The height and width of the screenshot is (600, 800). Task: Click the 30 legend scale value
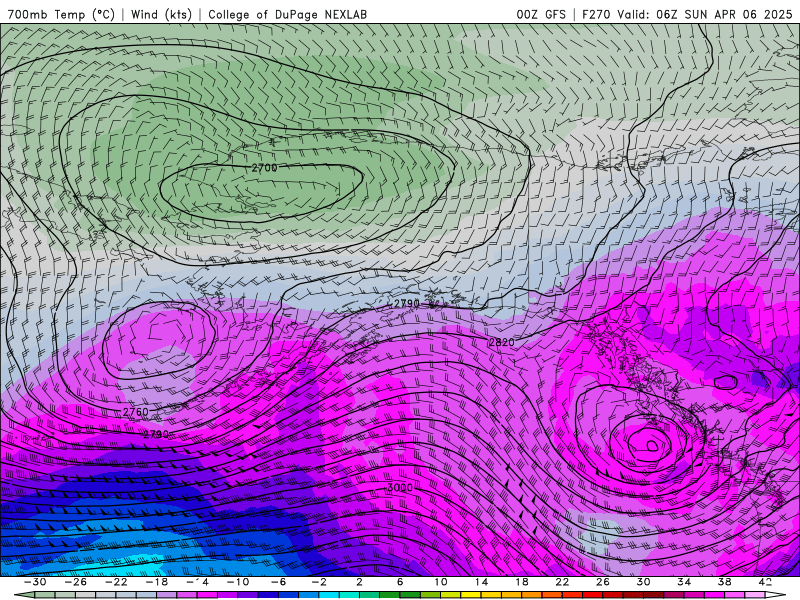[643, 582]
